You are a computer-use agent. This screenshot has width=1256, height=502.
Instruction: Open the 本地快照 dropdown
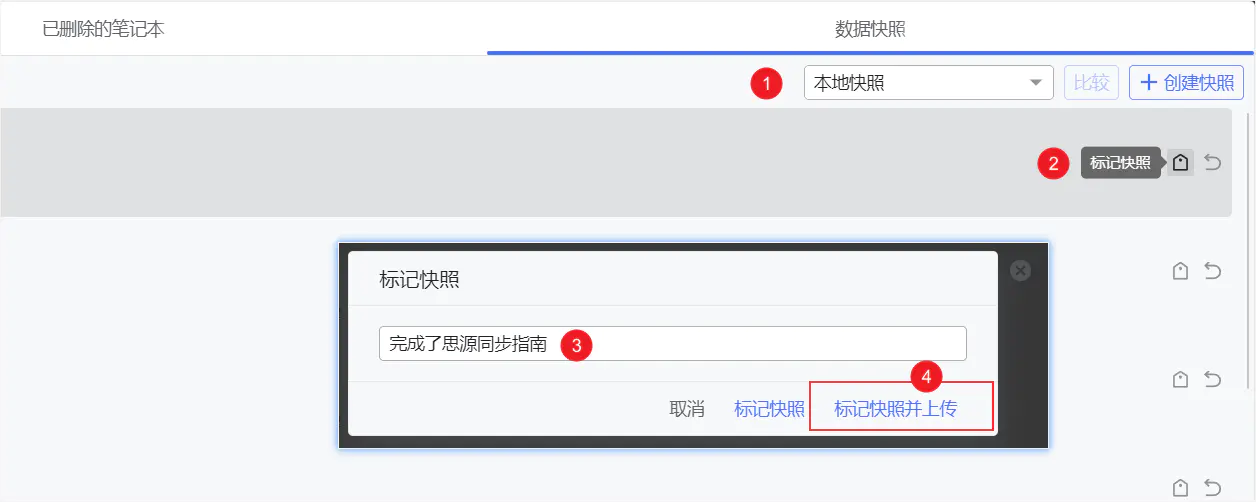[928, 83]
